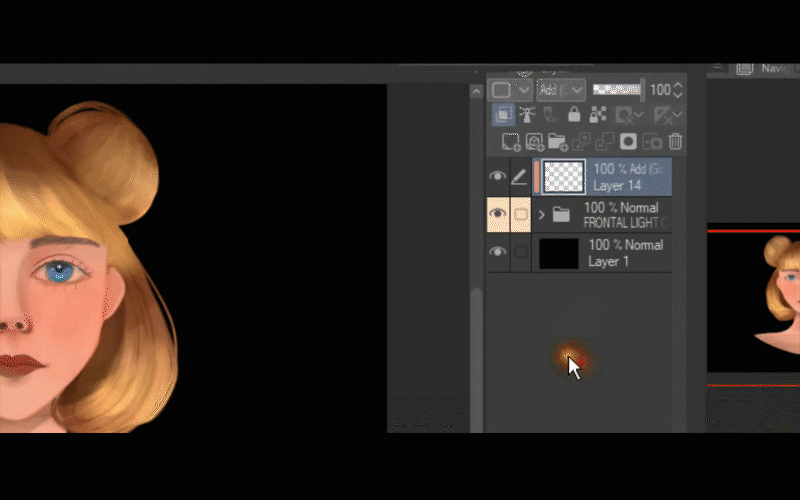Create a new raster layer

pos(511,142)
